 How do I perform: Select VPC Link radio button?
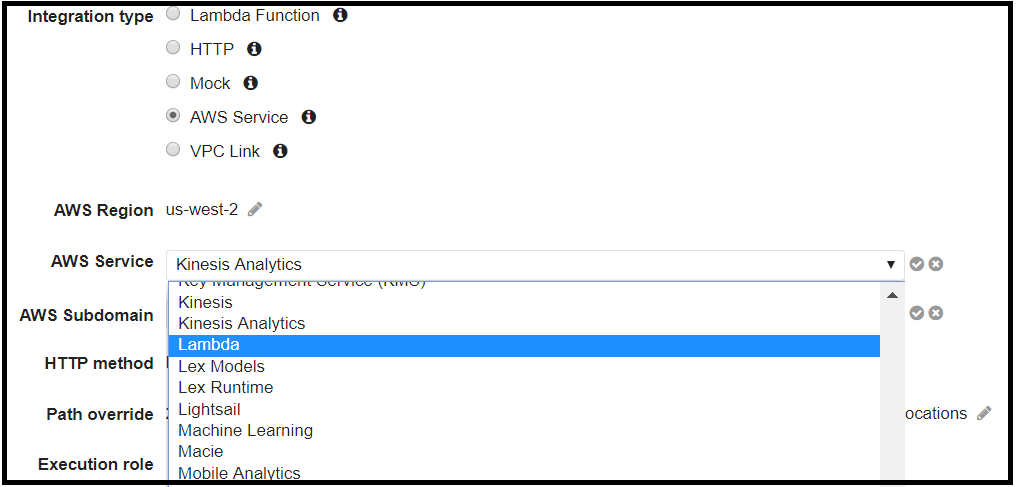pos(173,150)
